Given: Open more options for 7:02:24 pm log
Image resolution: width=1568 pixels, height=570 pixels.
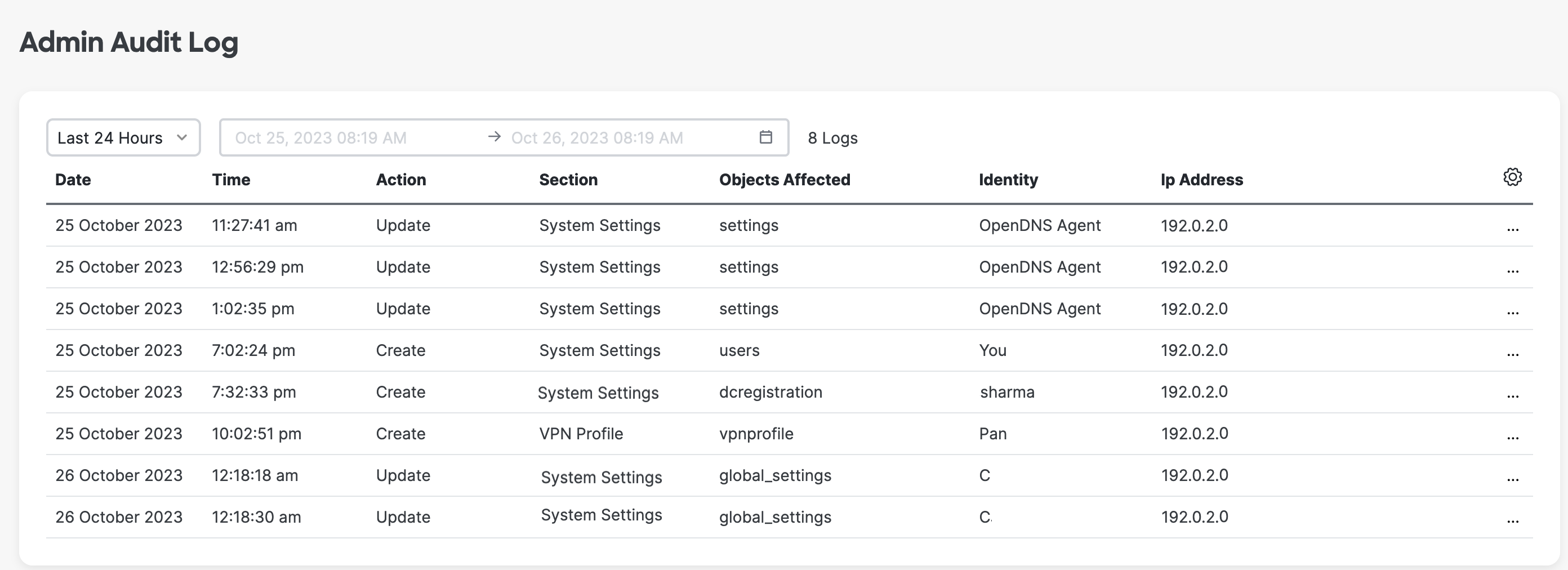Looking at the screenshot, I should point(1513,354).
